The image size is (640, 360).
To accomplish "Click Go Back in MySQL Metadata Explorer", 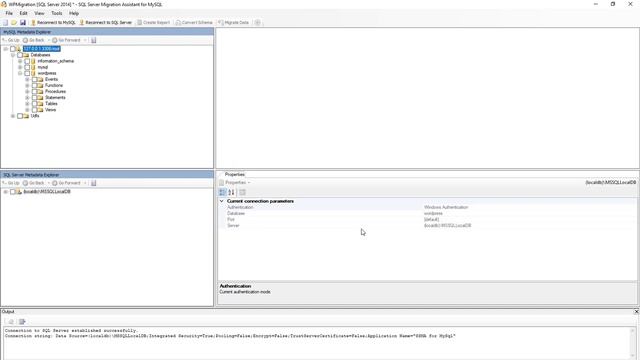I will [33, 40].
